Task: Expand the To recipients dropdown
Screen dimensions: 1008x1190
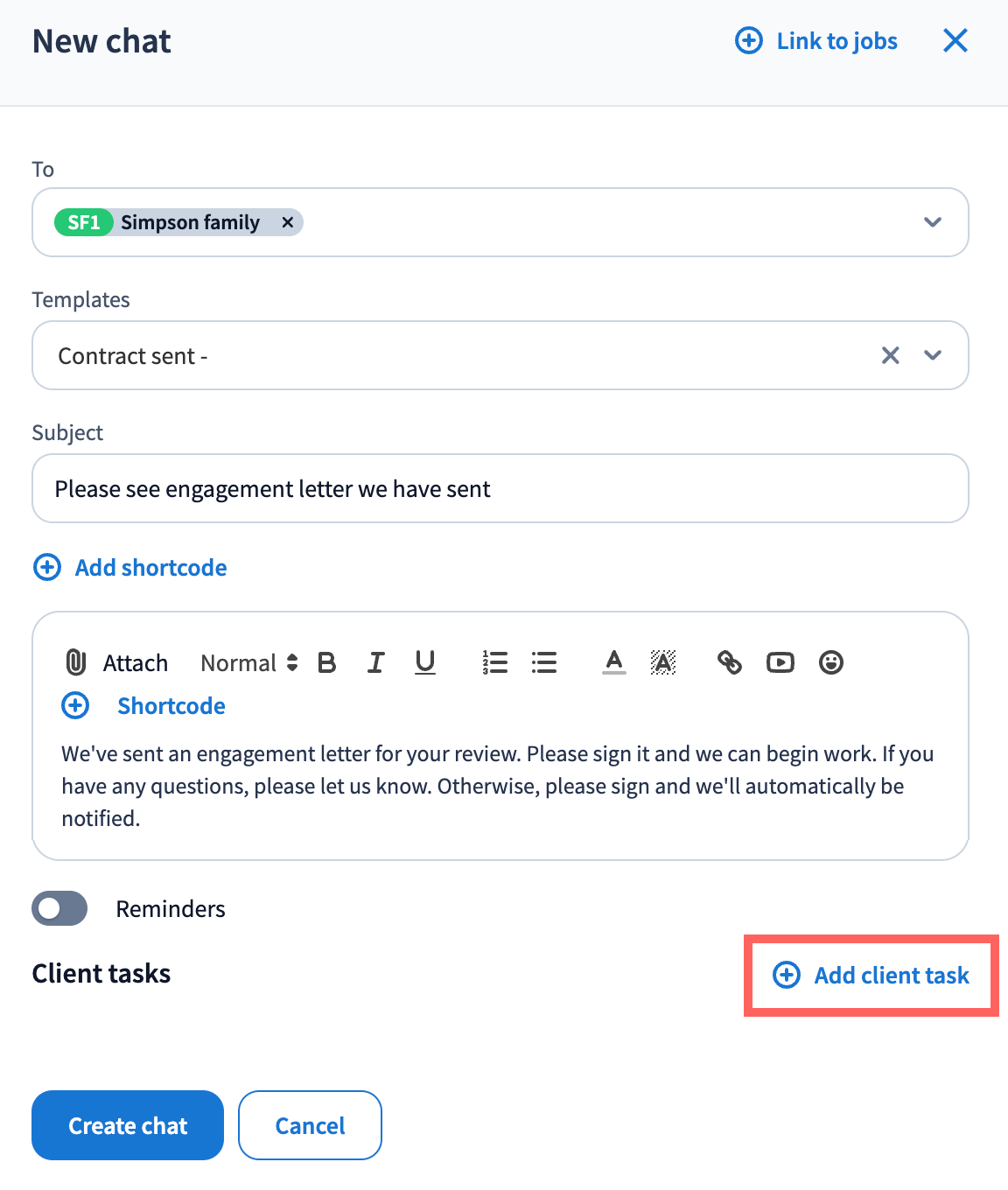Action: tap(933, 222)
